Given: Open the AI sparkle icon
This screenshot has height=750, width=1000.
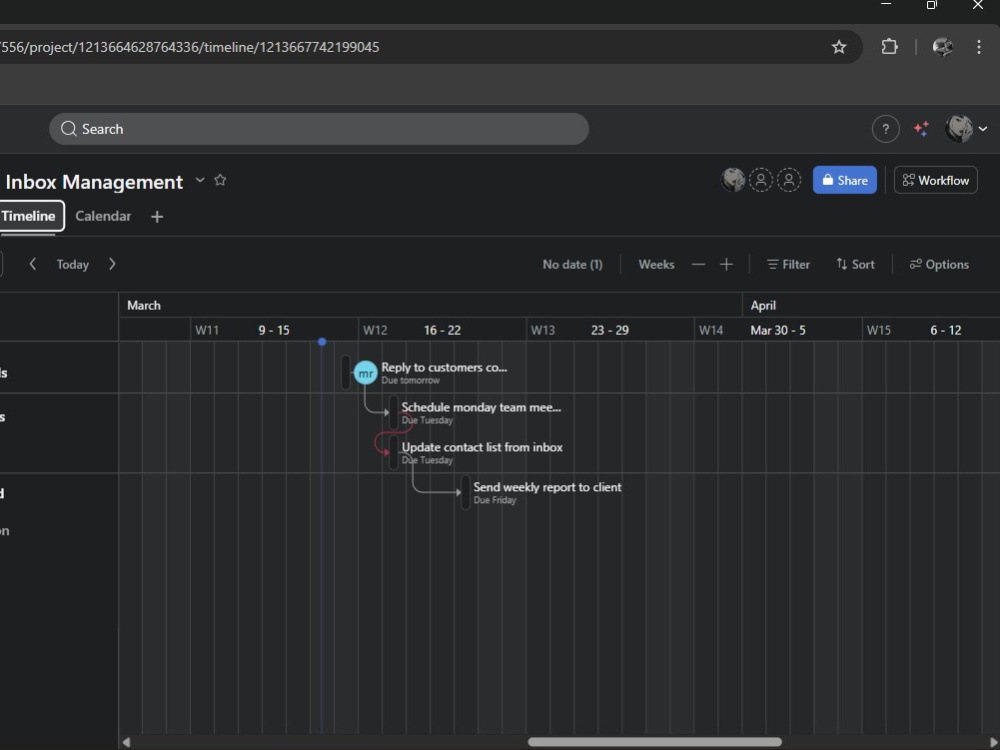Looking at the screenshot, I should coord(921,129).
